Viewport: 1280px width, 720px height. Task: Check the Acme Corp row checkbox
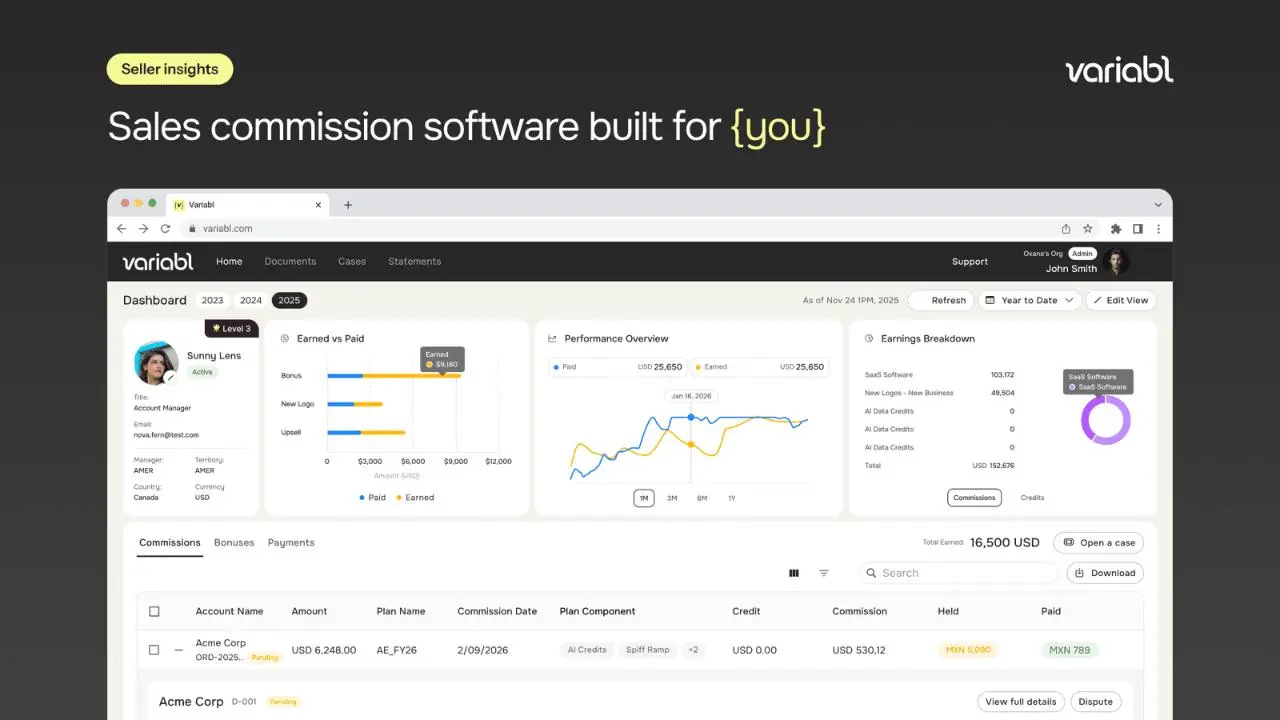click(154, 650)
